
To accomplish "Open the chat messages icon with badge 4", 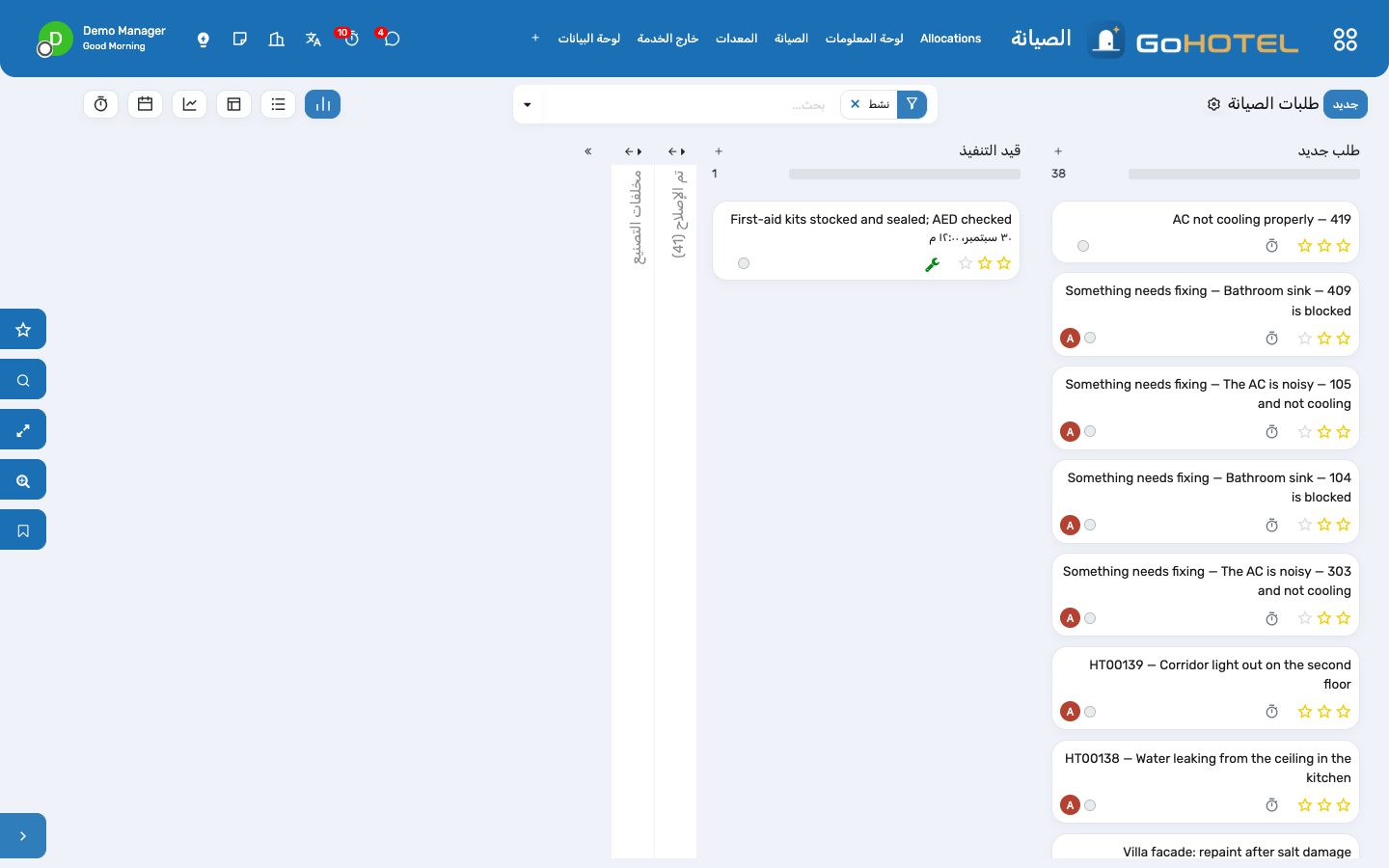I will pyautogui.click(x=391, y=39).
